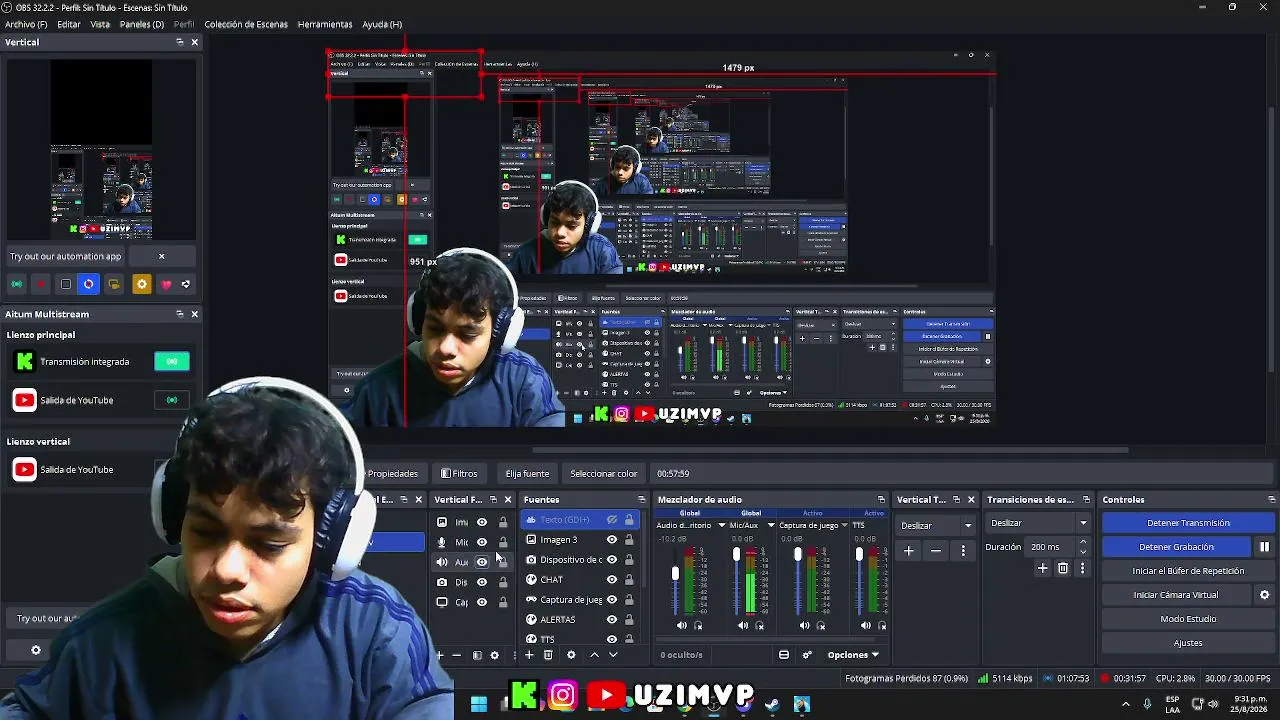1280x720 pixels.
Task: Start the vertical canvas stream icon
Action: tap(17, 284)
